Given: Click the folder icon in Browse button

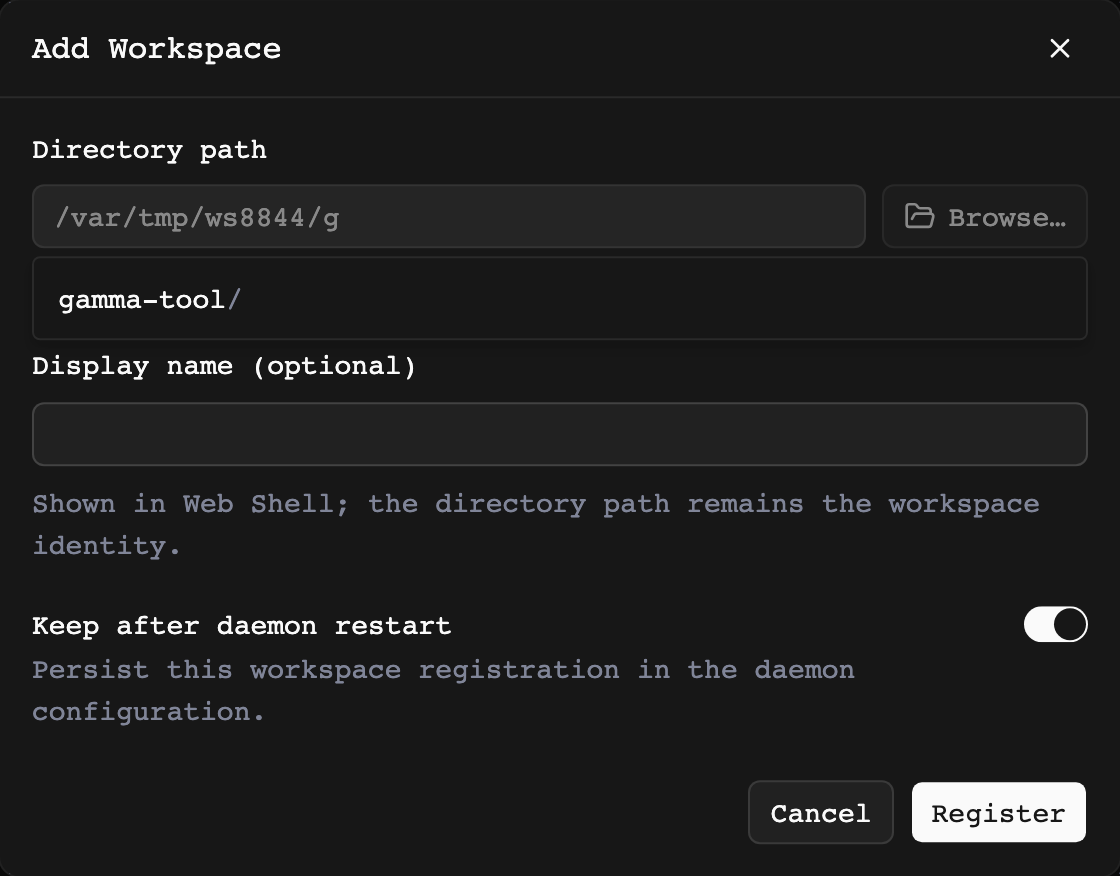Looking at the screenshot, I should pos(919,216).
